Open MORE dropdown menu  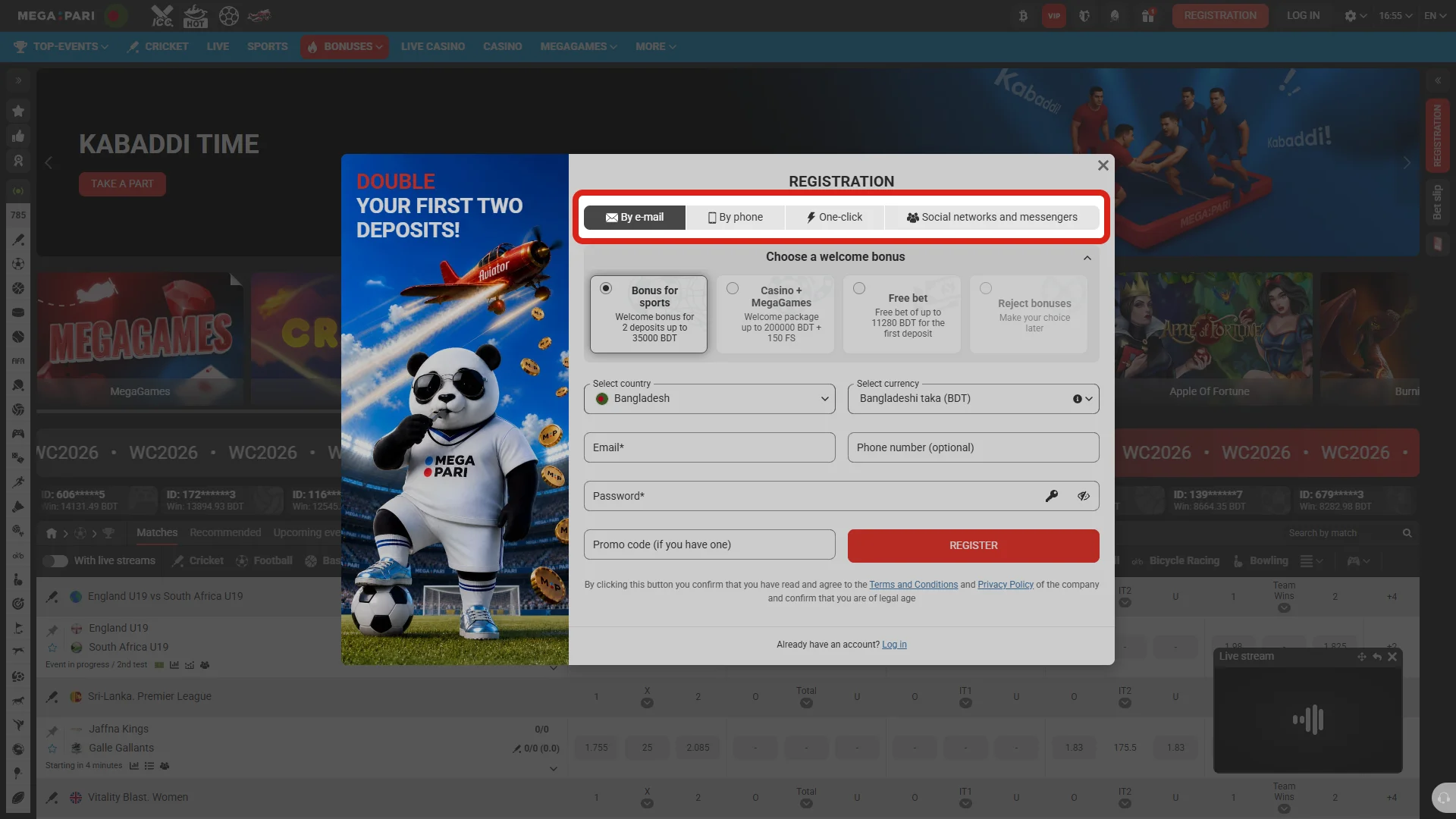[x=656, y=47]
